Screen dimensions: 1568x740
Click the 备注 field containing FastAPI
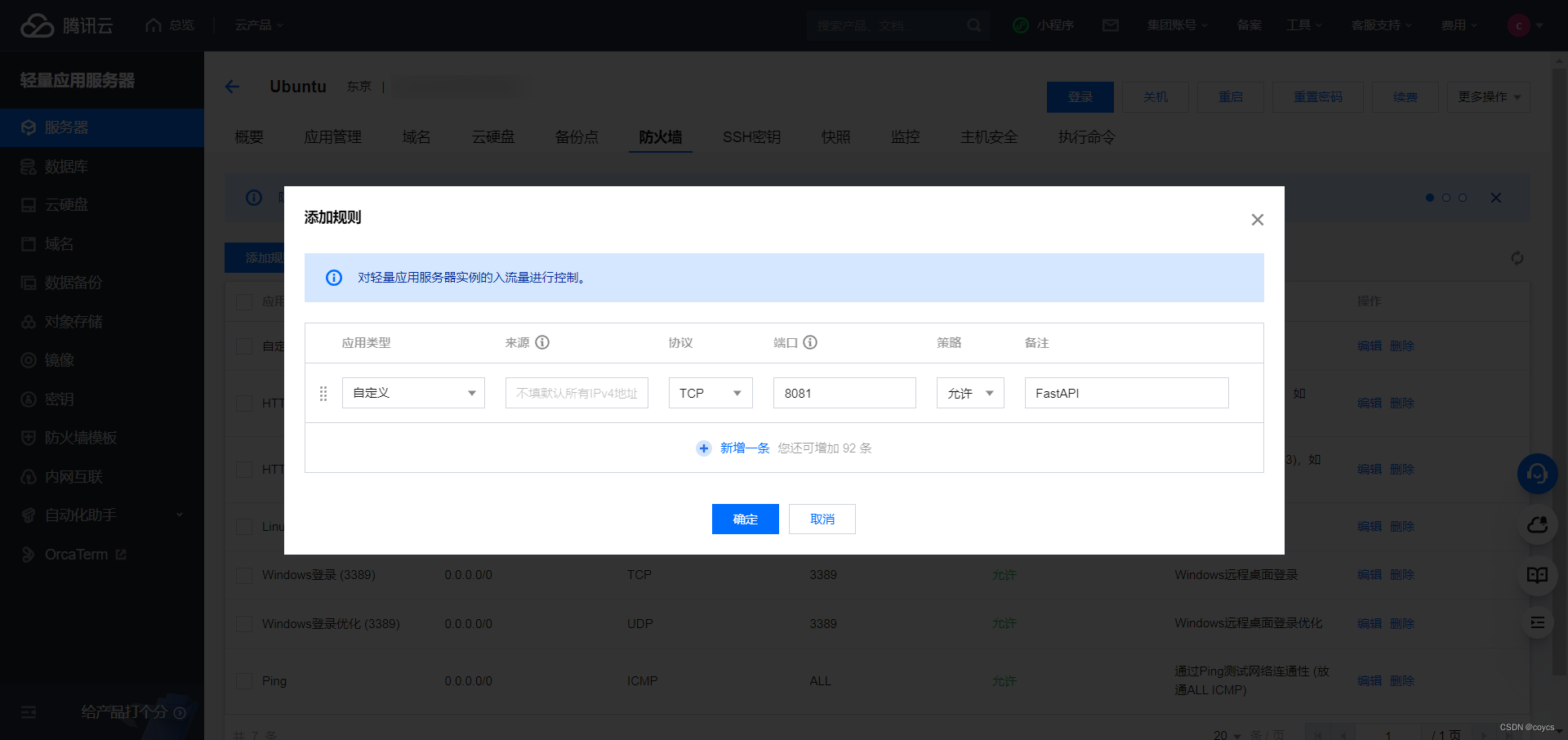tap(1127, 393)
